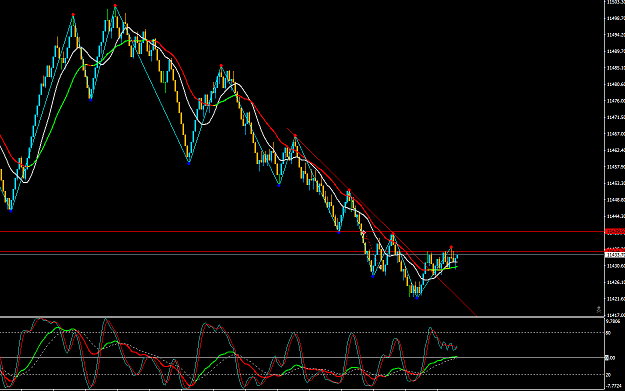
Task: Click the -7.7724 oscillator scale value
Action: (614, 386)
